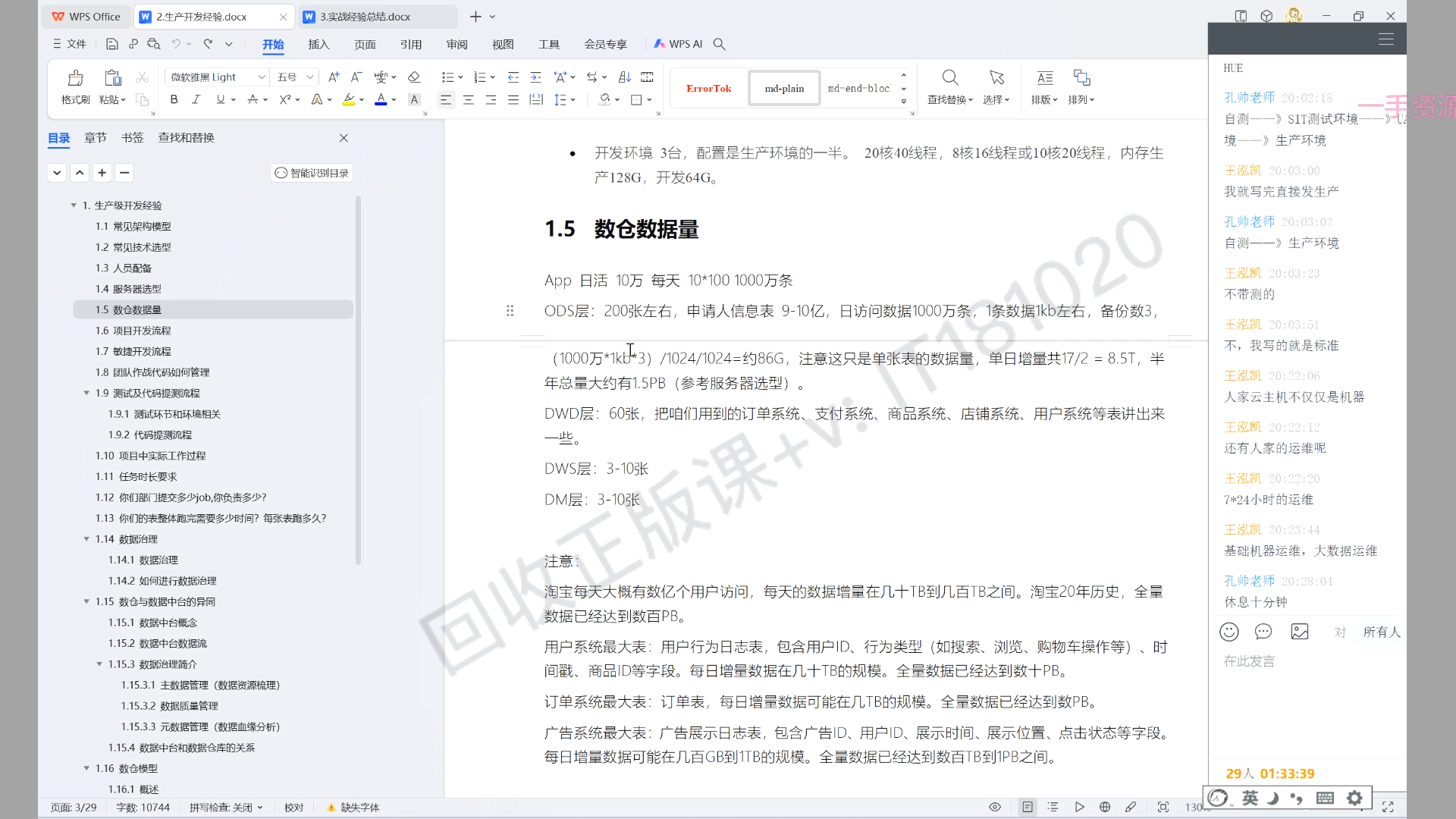Screen dimensions: 1456x819
Task: Click the Find and Replace magnifier icon
Action: pos(949,78)
